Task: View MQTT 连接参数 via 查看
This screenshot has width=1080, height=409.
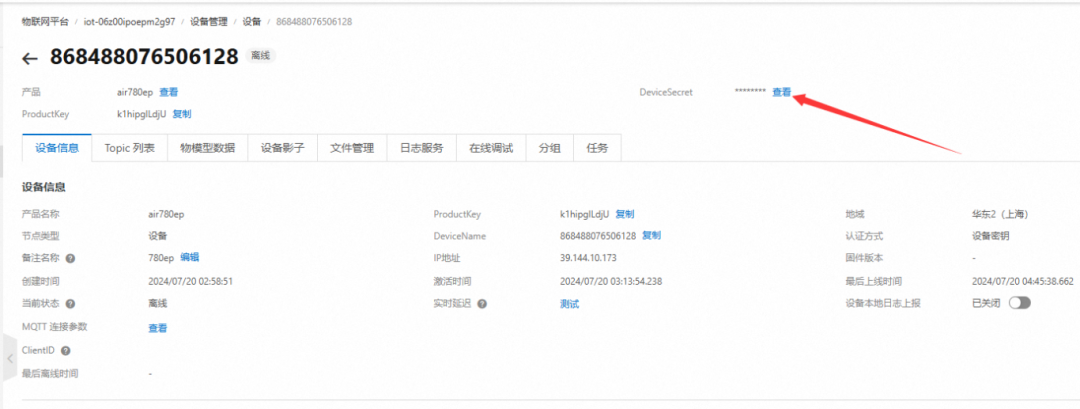Action: pyautogui.click(x=158, y=328)
